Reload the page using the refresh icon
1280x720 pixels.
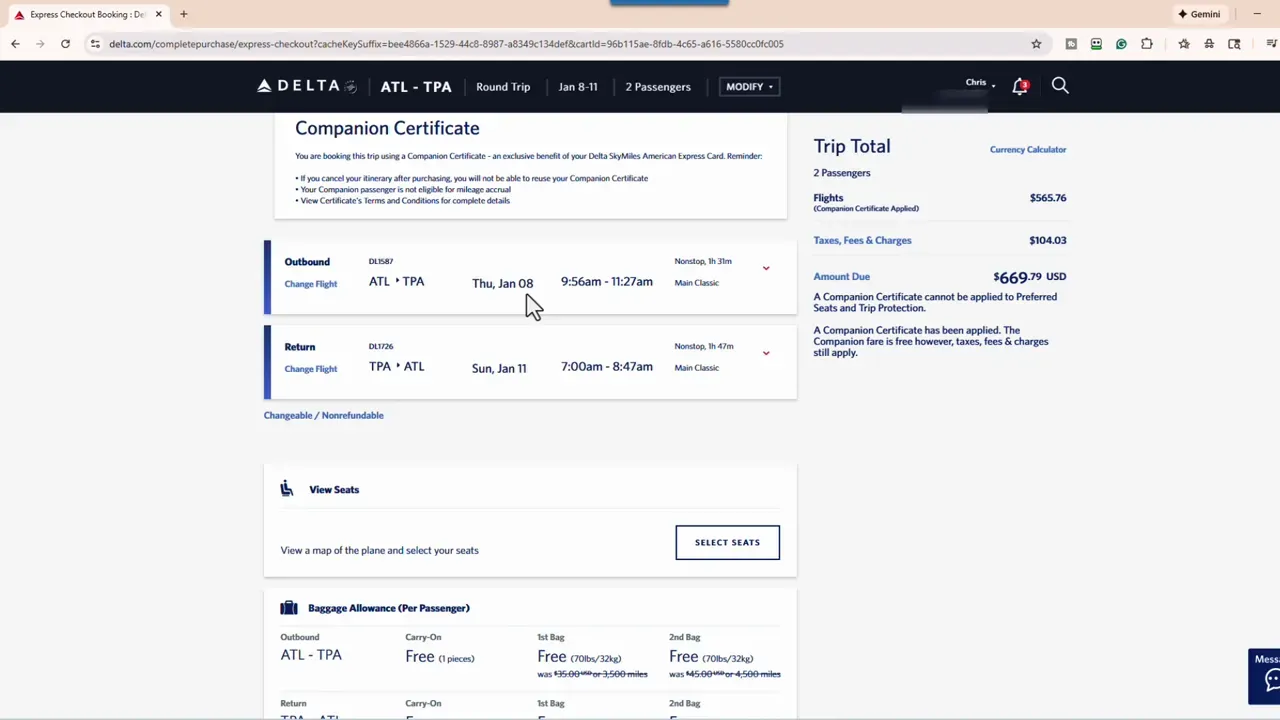point(65,44)
